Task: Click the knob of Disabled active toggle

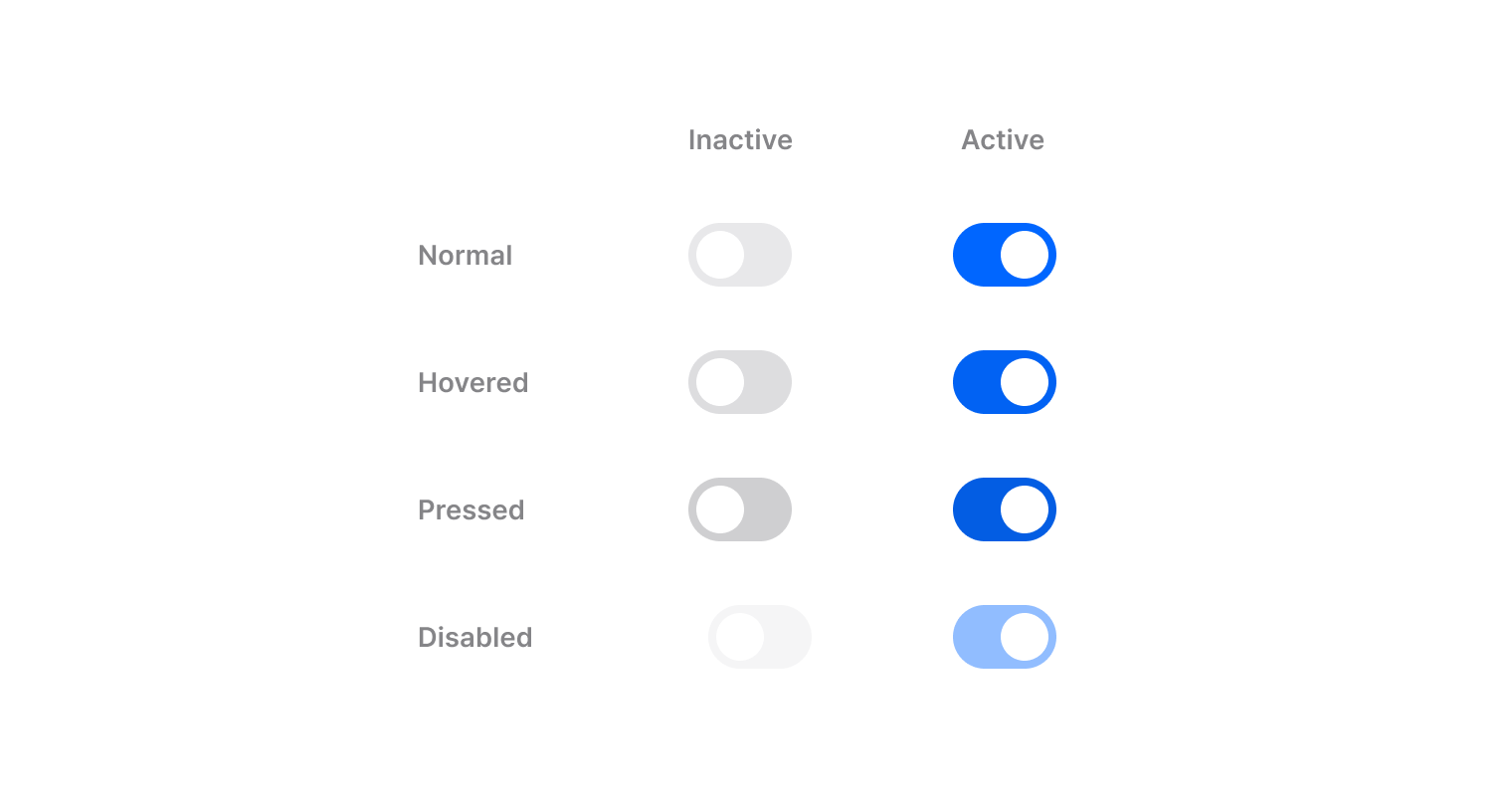Action: pos(1025,637)
